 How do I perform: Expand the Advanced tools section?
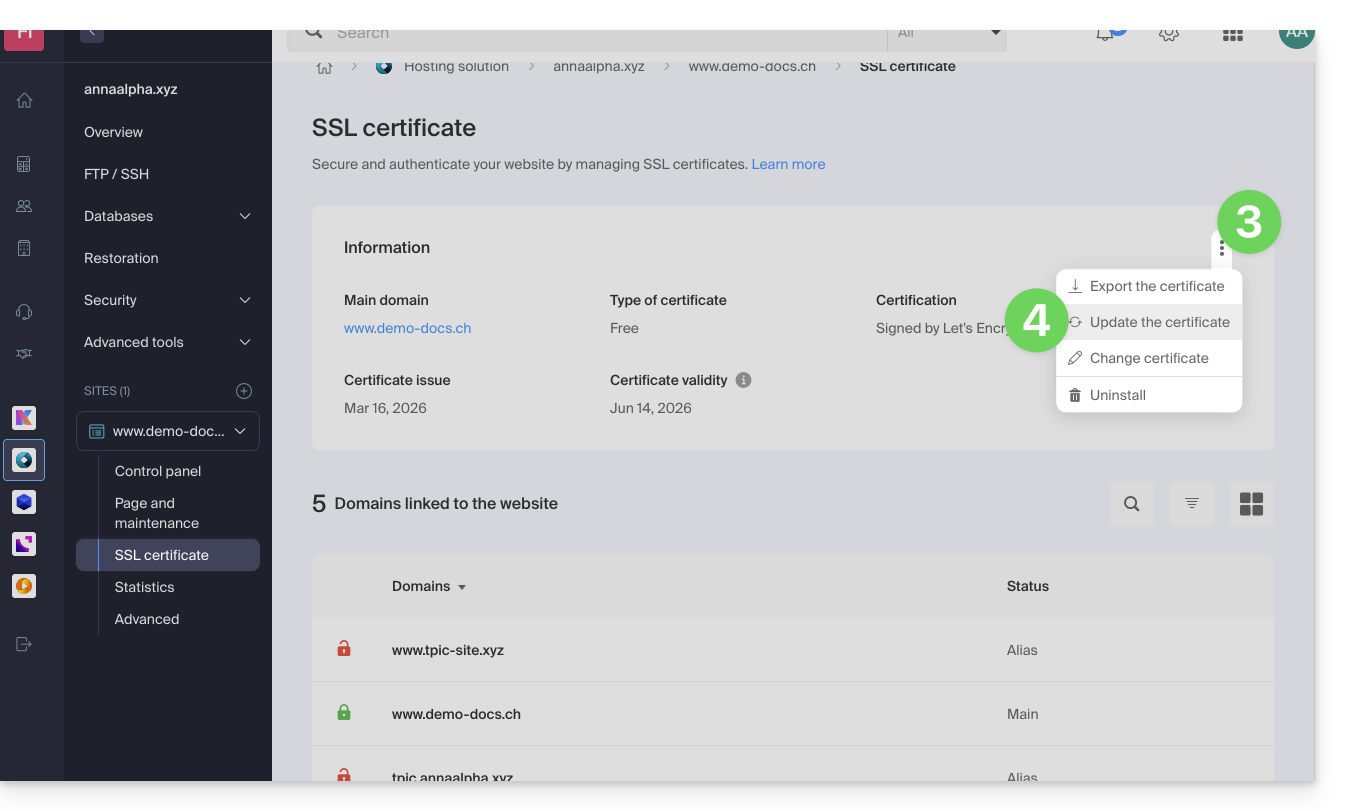click(x=244, y=342)
